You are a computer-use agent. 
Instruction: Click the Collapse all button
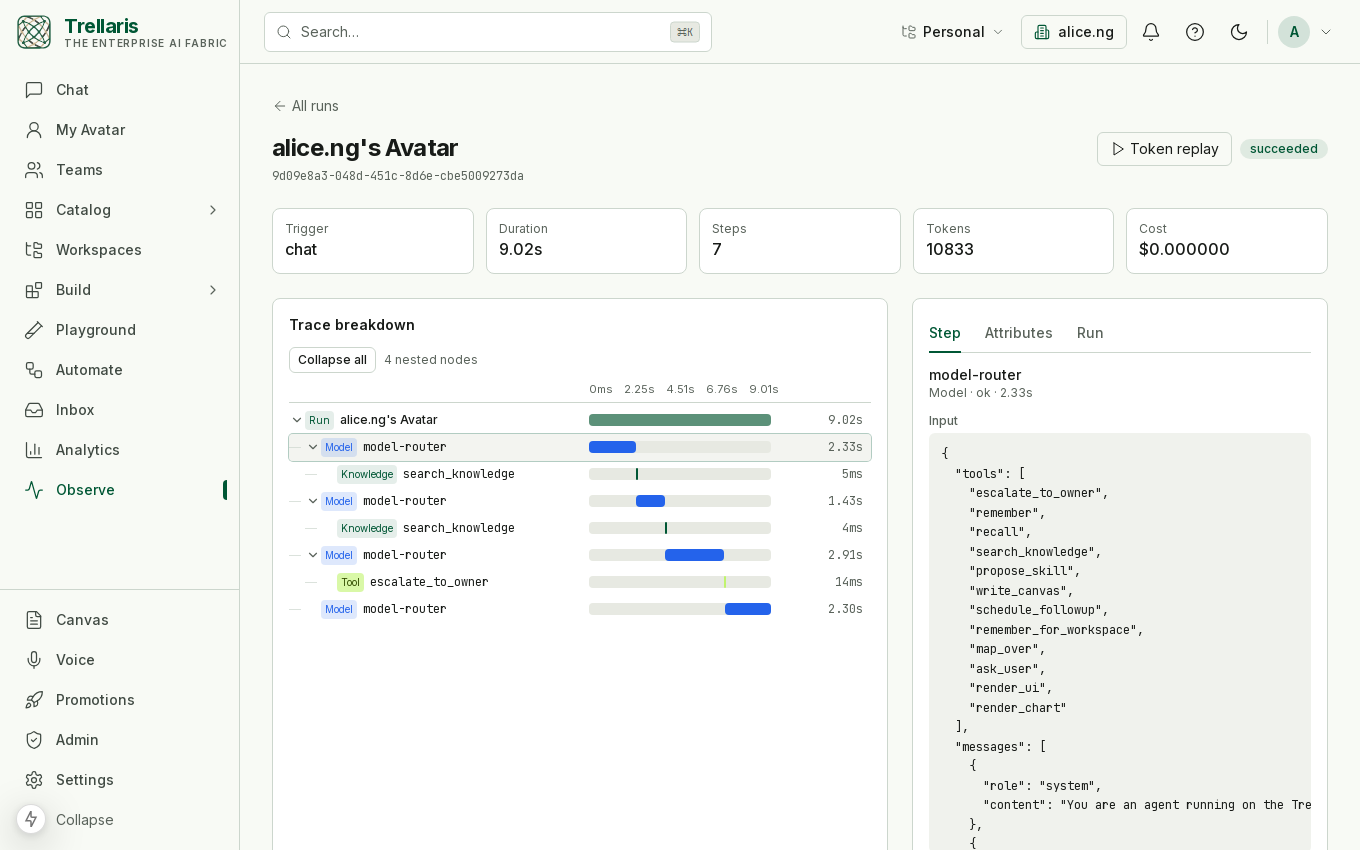pyautogui.click(x=332, y=360)
